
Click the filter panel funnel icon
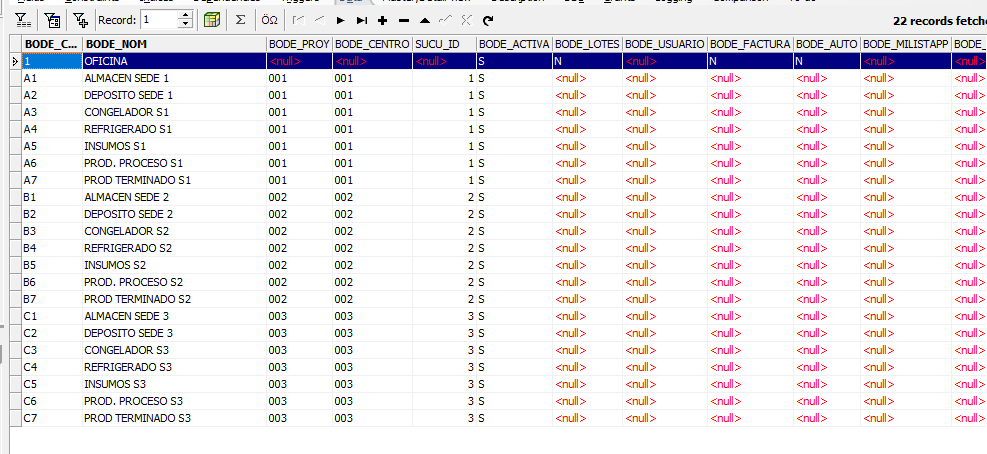point(23,20)
